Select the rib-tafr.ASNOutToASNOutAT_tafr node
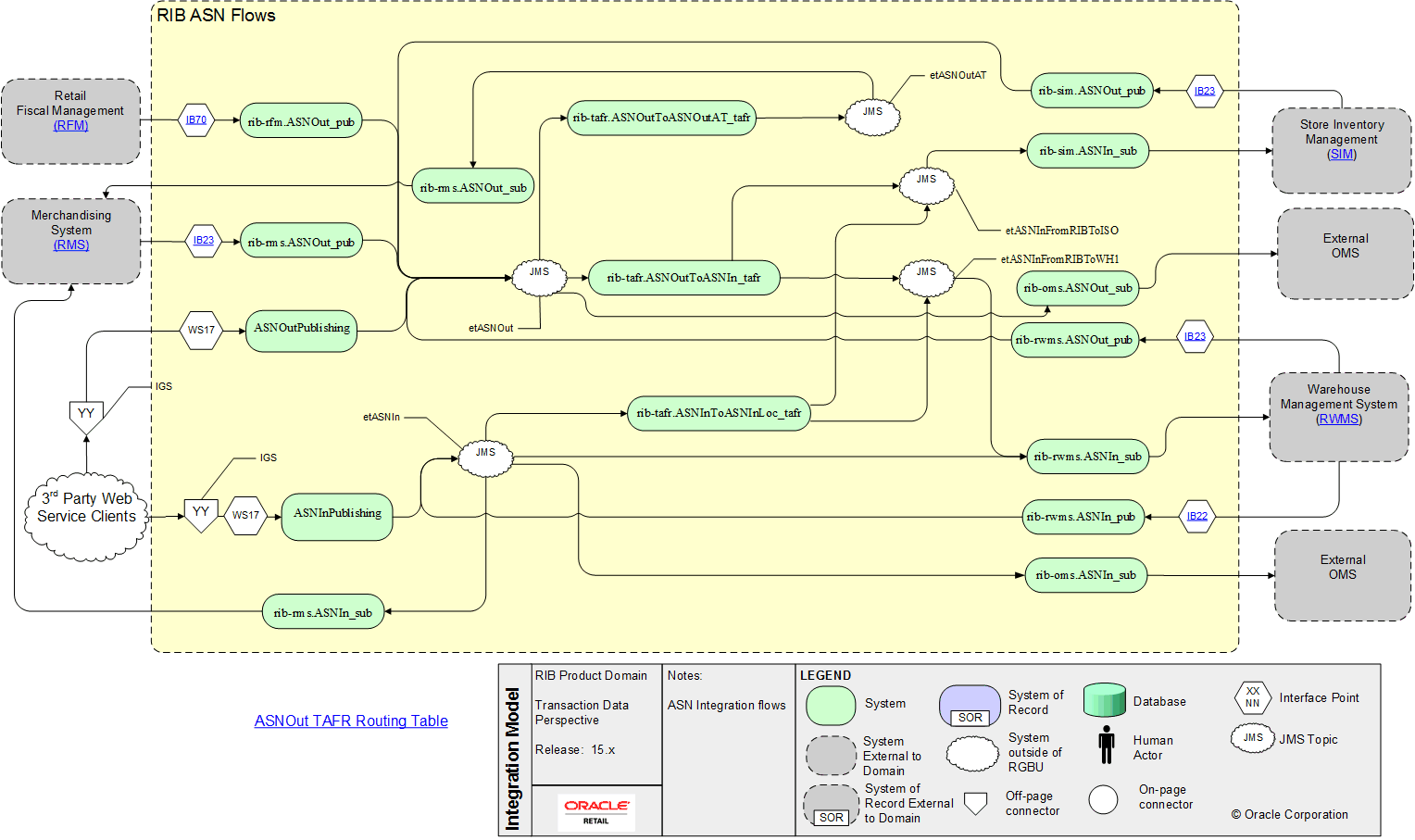The image size is (1415, 840). pos(661,118)
